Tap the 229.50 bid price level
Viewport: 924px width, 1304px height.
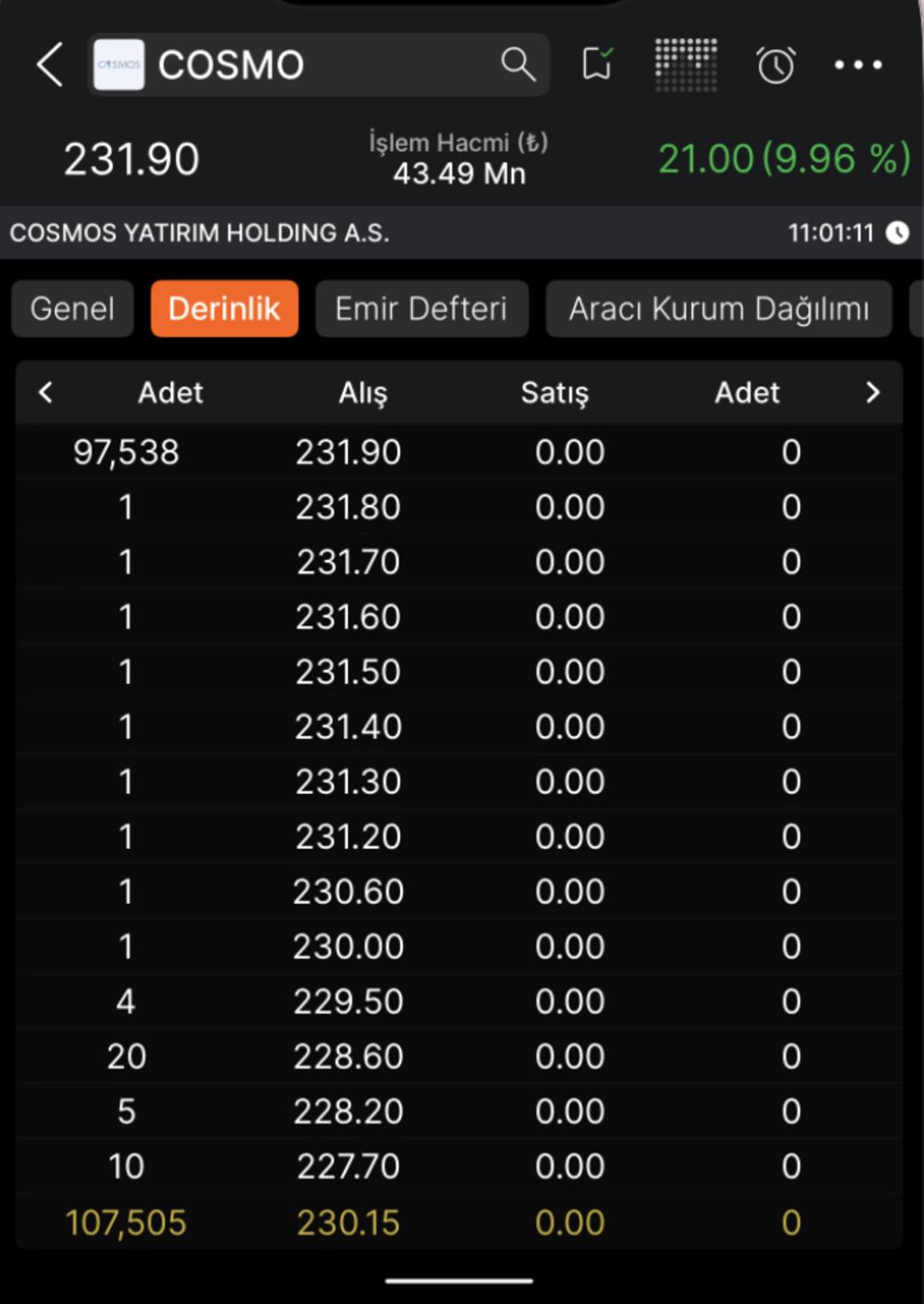[x=348, y=1002]
